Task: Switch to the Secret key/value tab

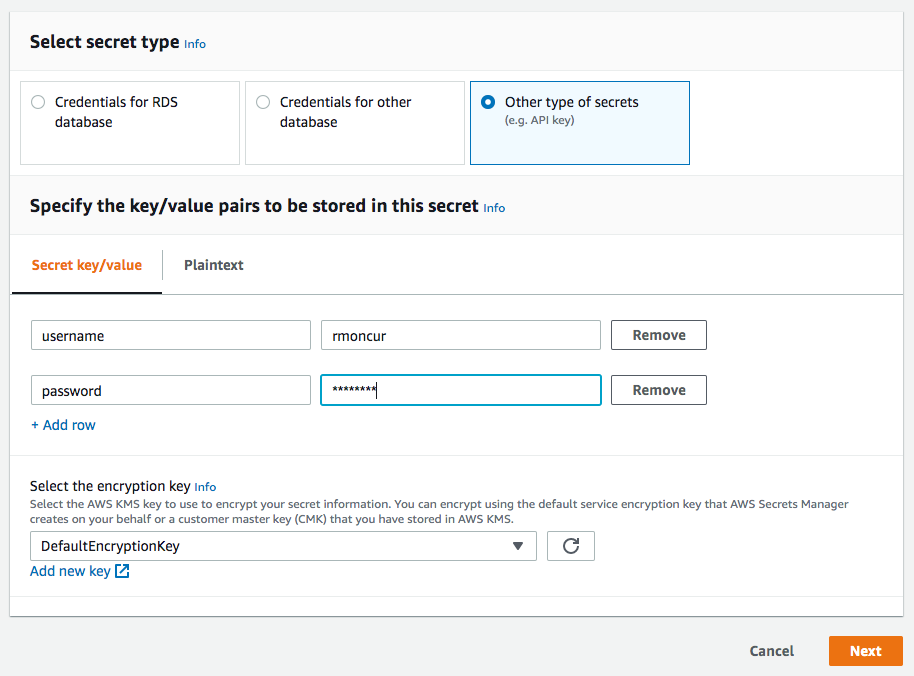Action: pos(87,265)
